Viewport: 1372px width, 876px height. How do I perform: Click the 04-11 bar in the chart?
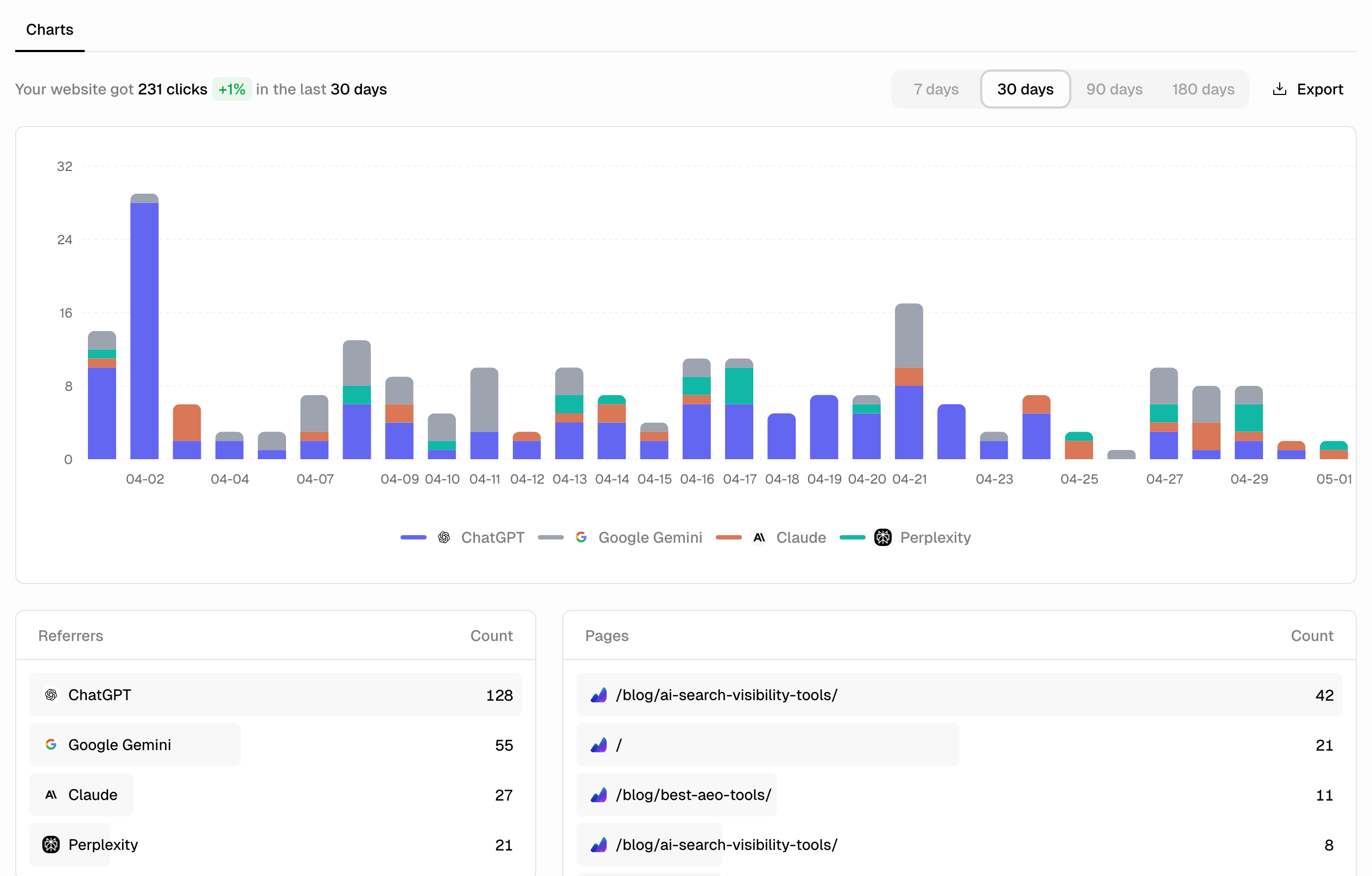484,414
